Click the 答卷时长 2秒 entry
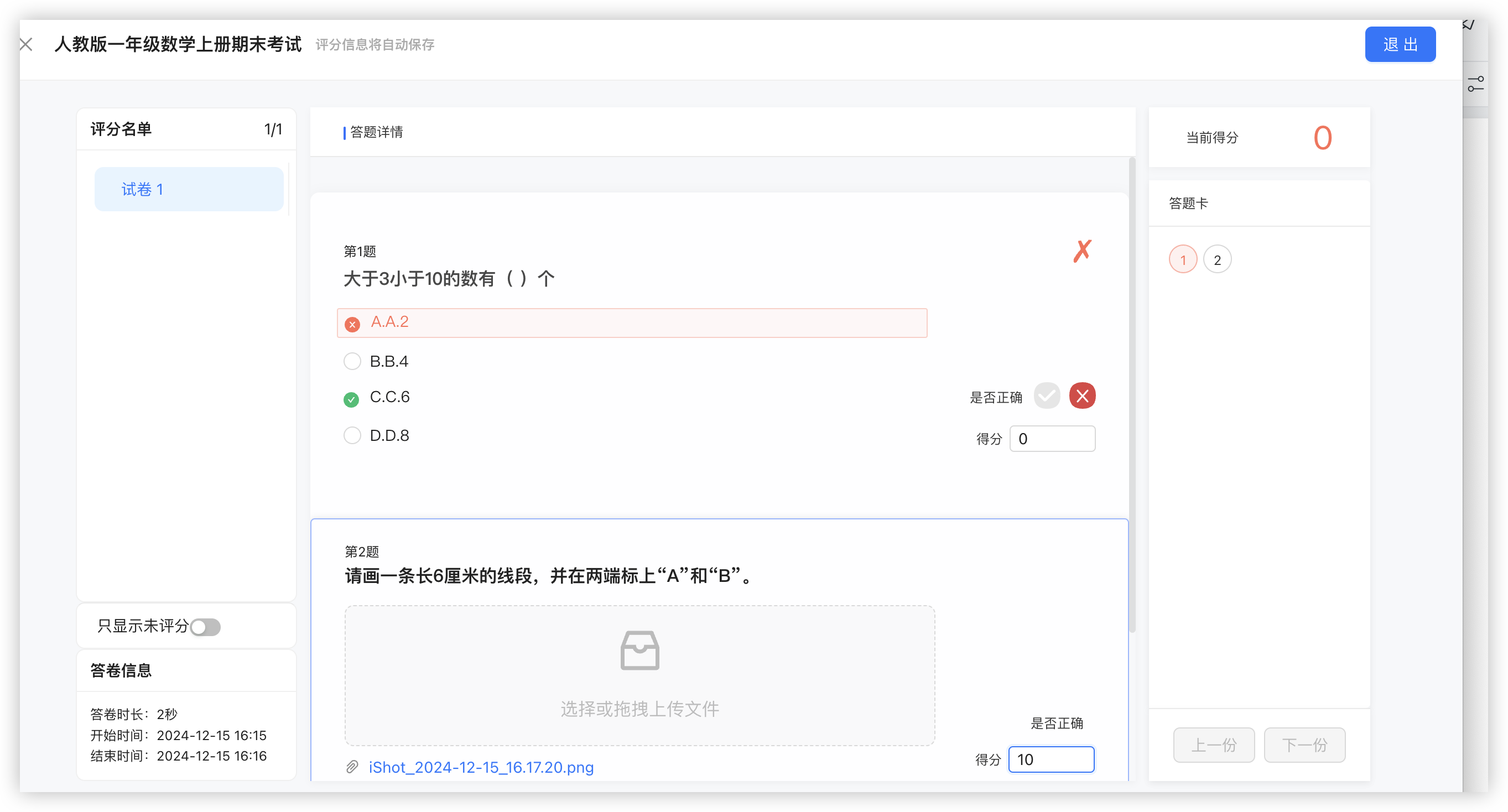 (133, 714)
